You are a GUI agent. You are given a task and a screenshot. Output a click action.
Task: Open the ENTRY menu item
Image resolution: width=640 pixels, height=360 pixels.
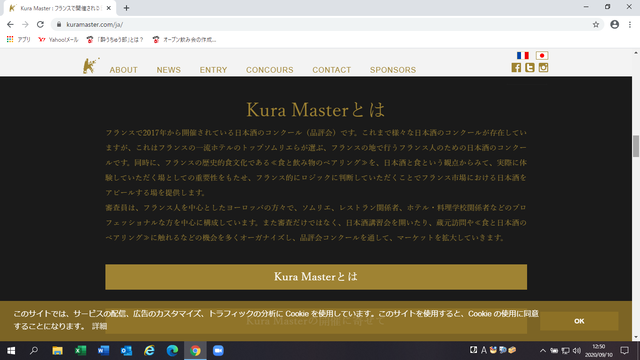point(213,70)
